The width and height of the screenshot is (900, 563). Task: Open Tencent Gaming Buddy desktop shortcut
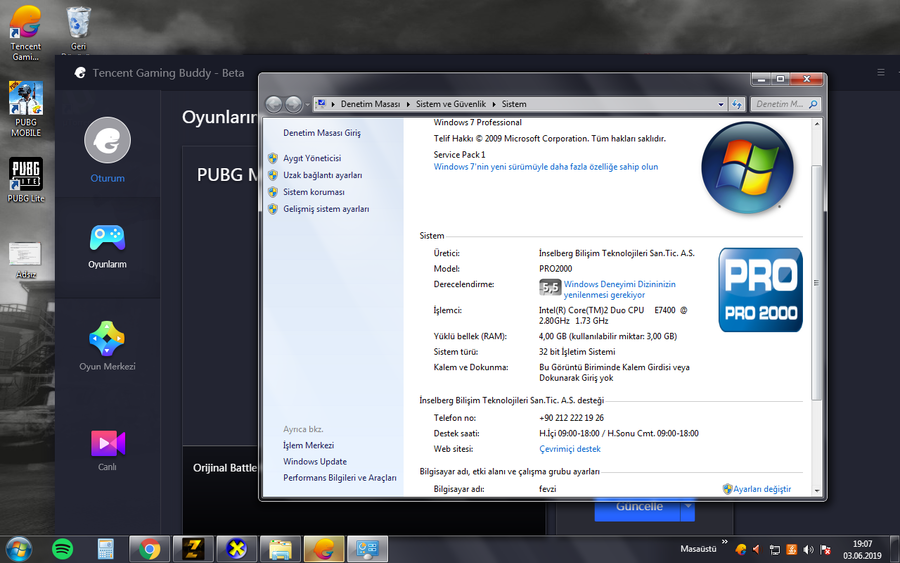26,33
